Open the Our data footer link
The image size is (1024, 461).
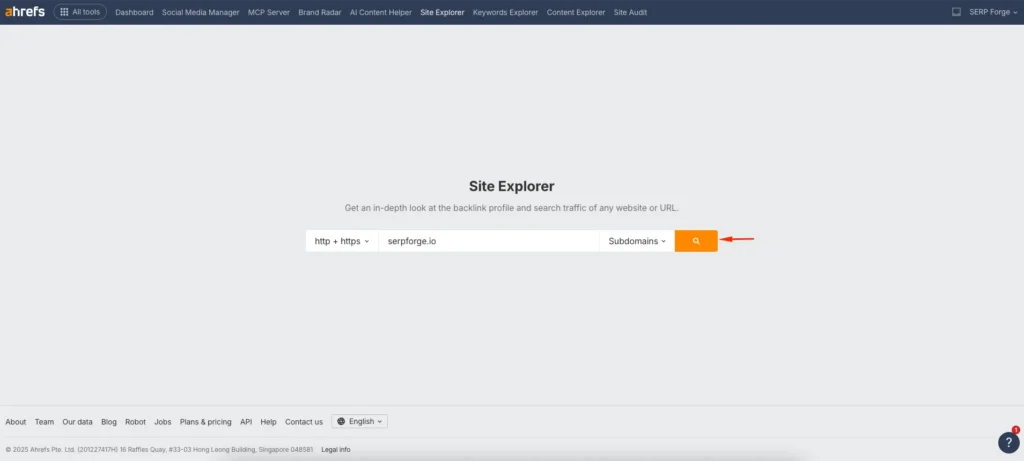pyautogui.click(x=78, y=422)
